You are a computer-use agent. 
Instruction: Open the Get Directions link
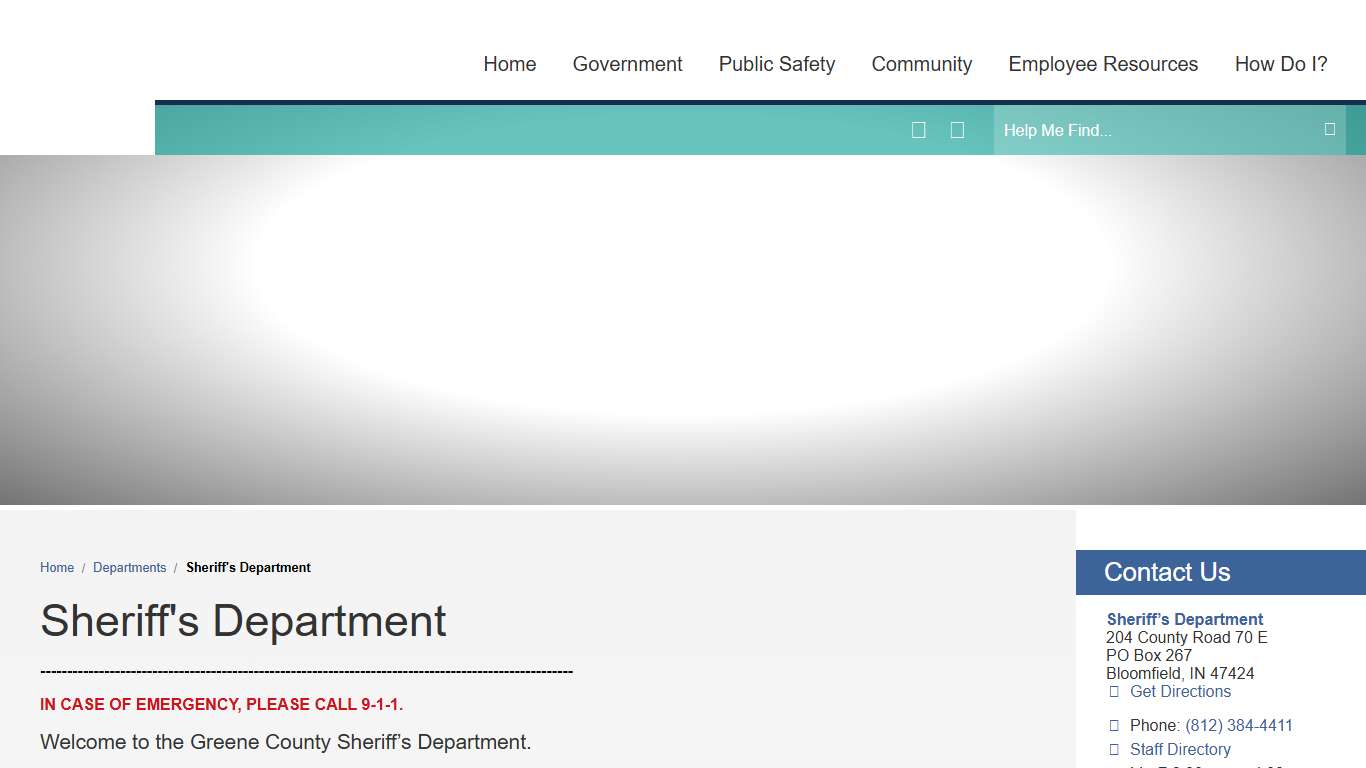pyautogui.click(x=1180, y=692)
